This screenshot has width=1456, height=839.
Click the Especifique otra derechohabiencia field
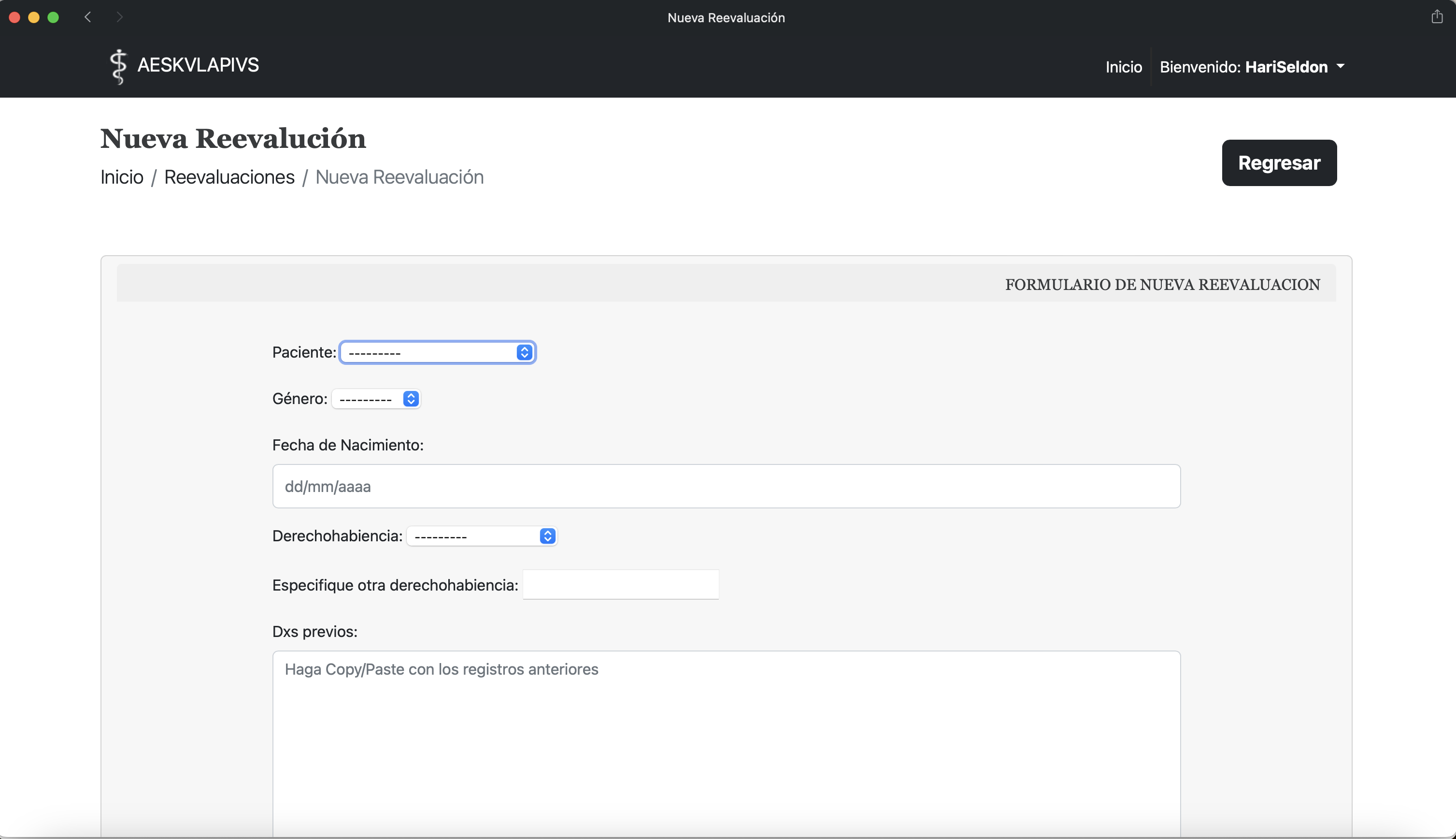click(620, 585)
